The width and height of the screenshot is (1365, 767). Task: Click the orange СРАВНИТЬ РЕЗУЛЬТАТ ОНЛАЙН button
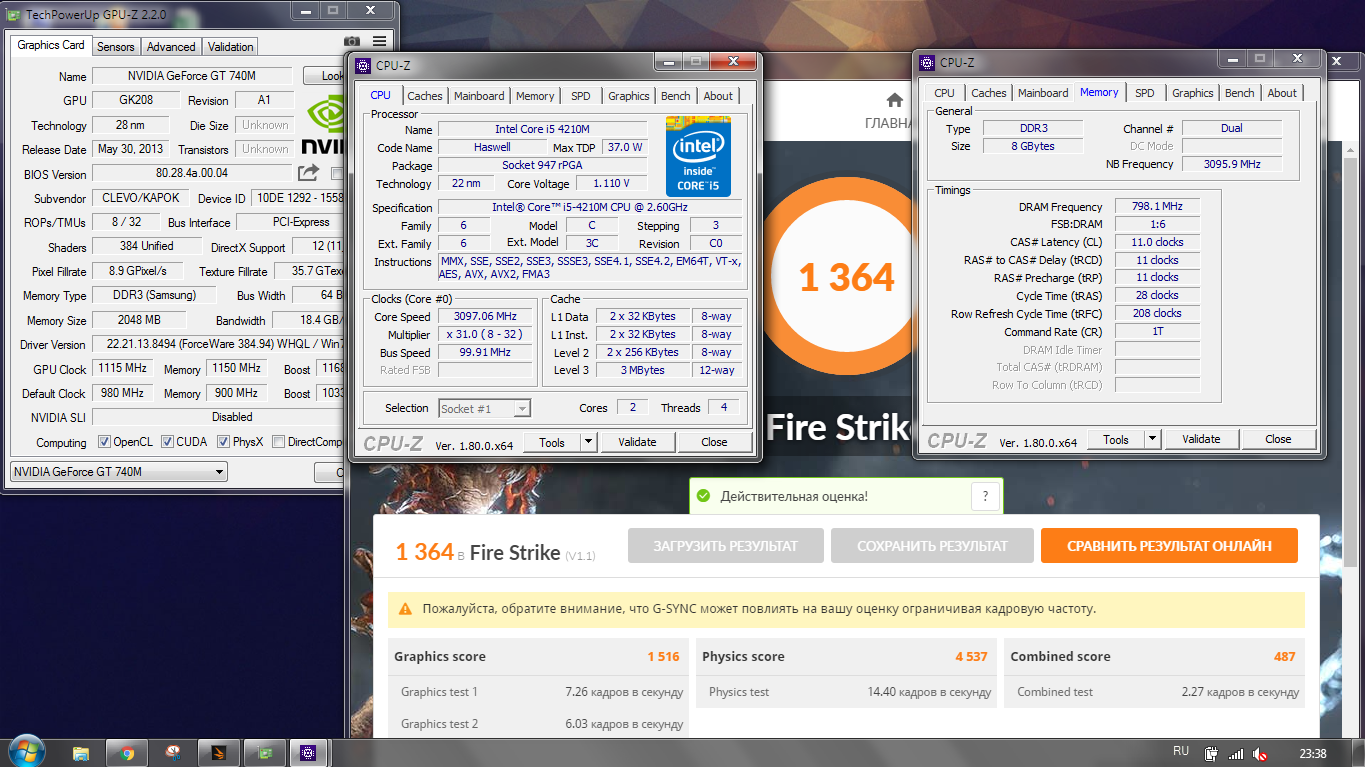coord(1169,546)
